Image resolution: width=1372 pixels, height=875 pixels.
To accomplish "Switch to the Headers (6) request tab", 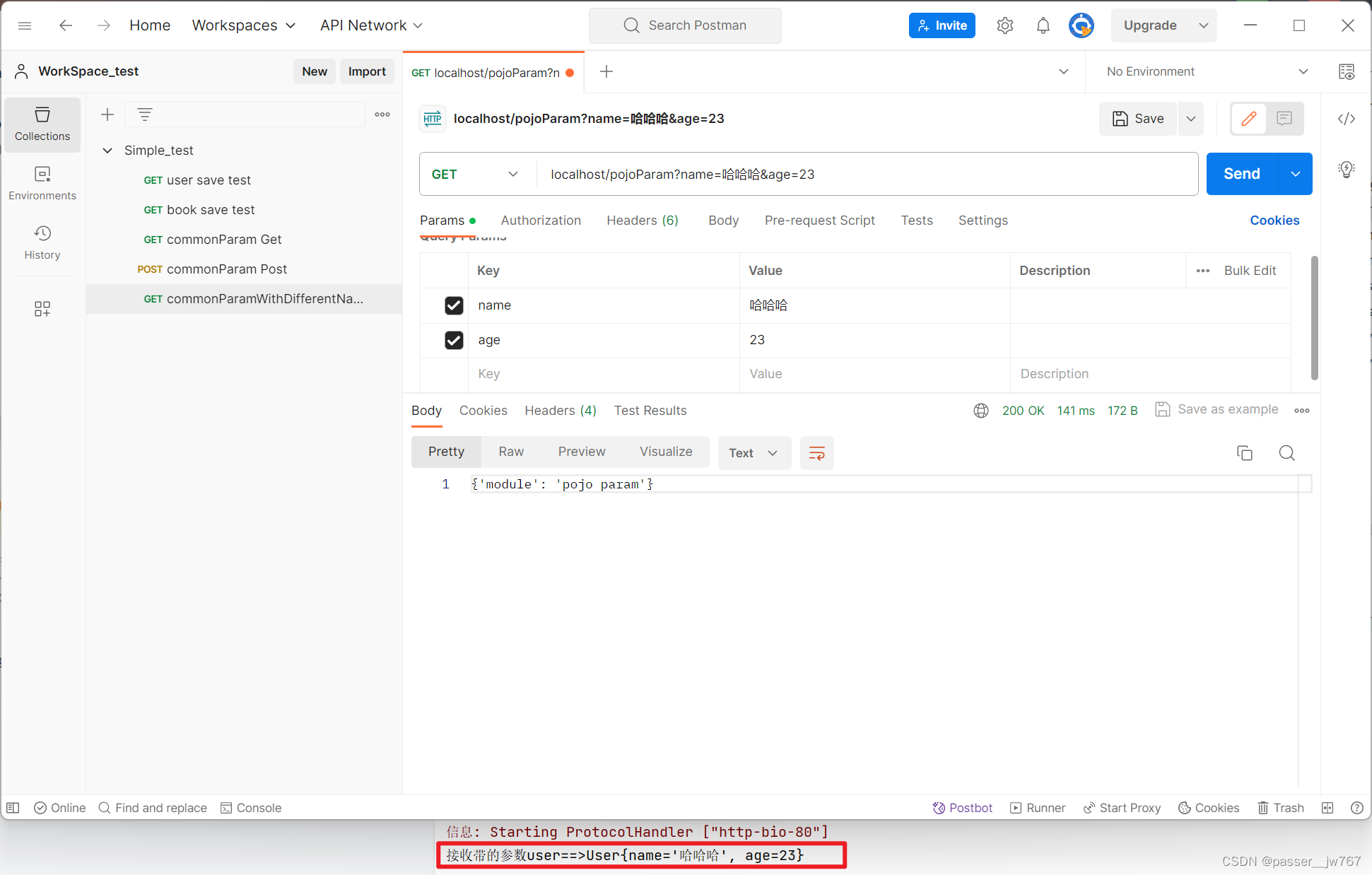I will click(x=643, y=221).
